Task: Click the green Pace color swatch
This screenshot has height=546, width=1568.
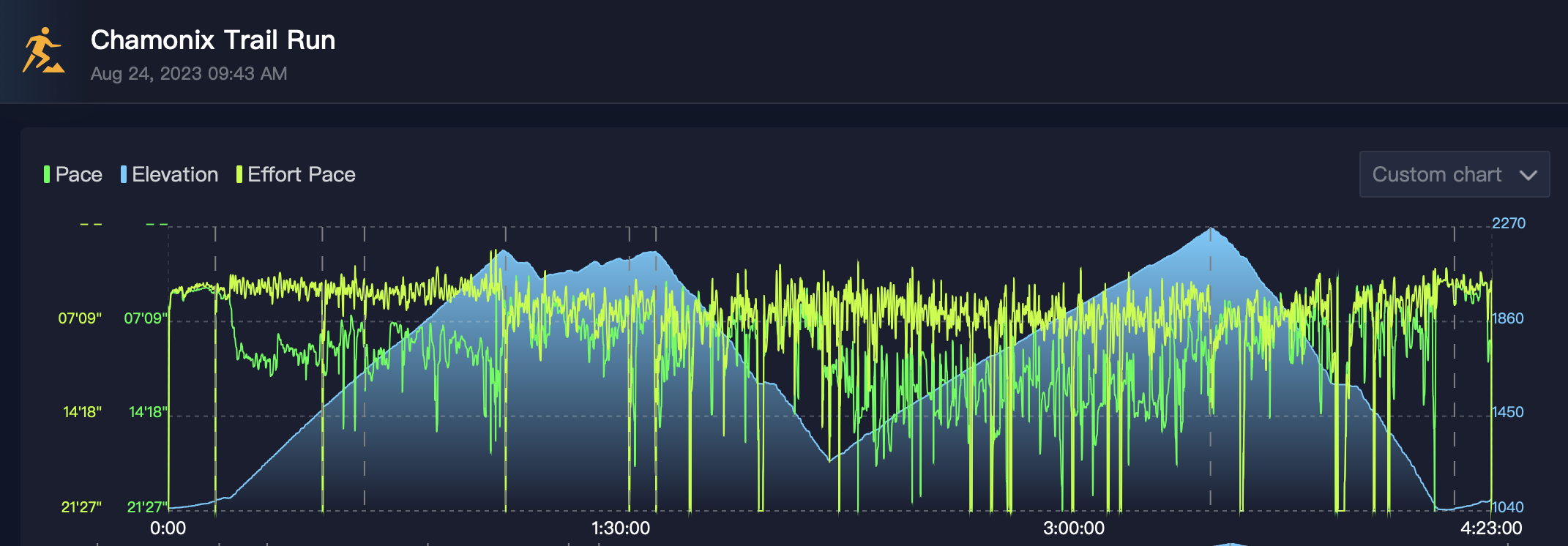Action: click(47, 174)
